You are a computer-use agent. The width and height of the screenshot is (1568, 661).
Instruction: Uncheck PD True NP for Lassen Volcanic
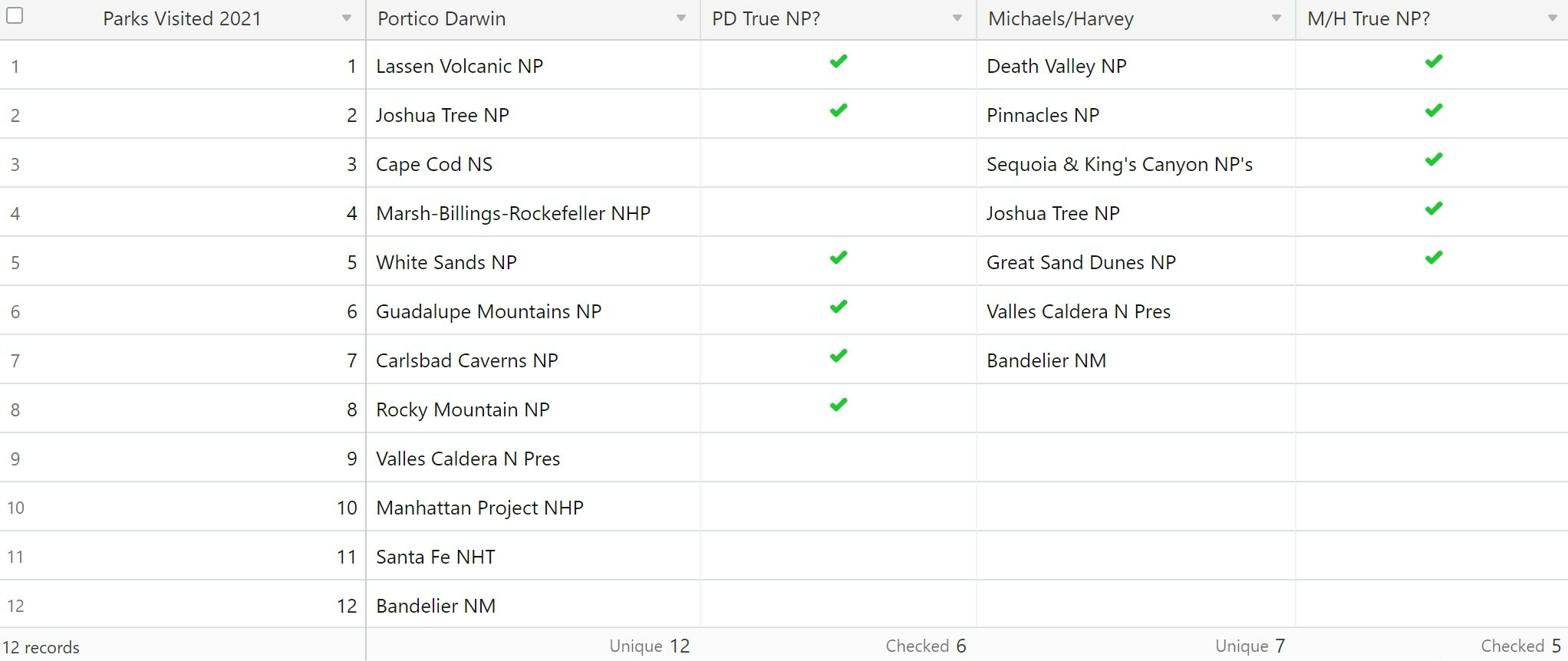[x=838, y=61]
